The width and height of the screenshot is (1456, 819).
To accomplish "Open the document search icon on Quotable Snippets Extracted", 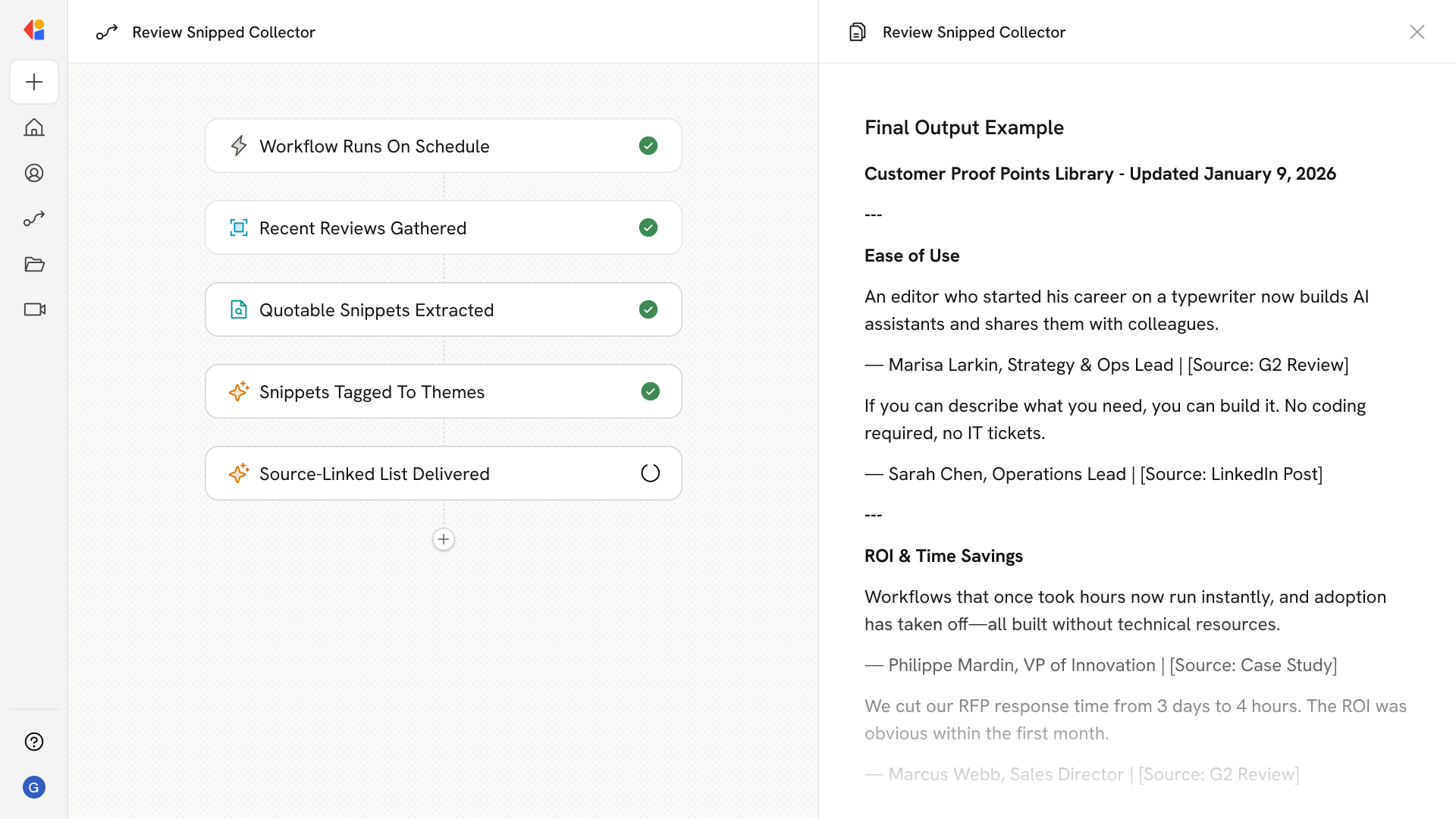I will tap(239, 309).
